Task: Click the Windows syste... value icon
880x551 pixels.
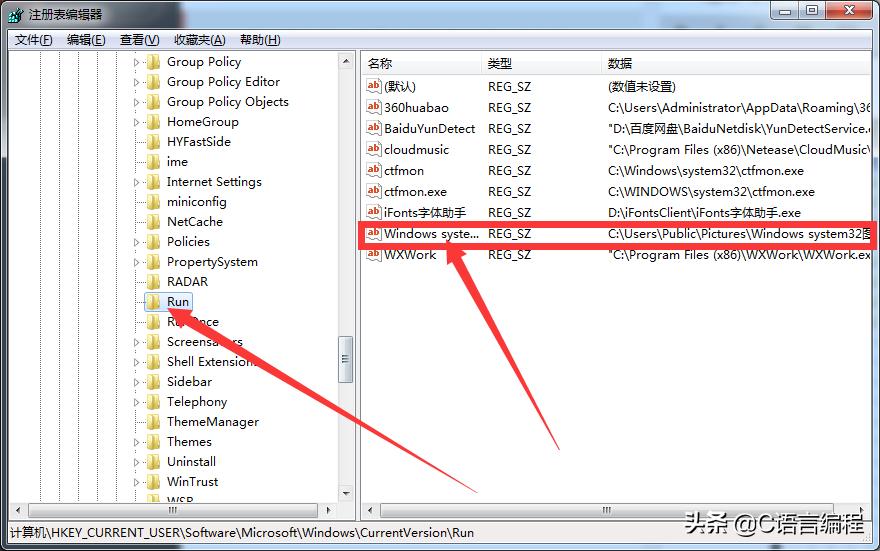Action: [x=374, y=233]
